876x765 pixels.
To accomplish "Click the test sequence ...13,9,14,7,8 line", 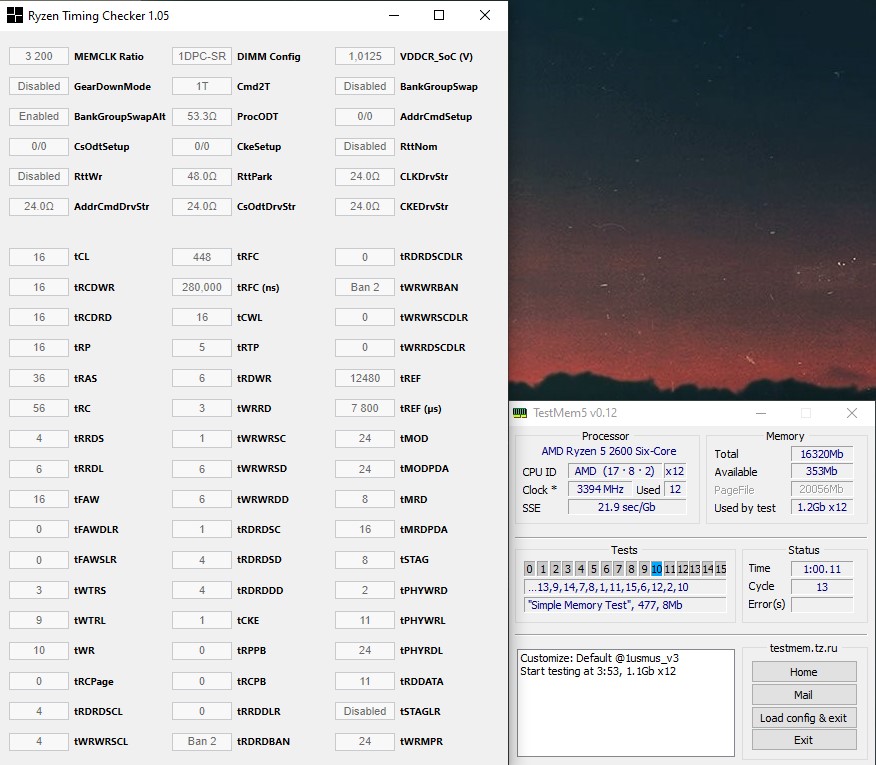I will (x=625, y=587).
